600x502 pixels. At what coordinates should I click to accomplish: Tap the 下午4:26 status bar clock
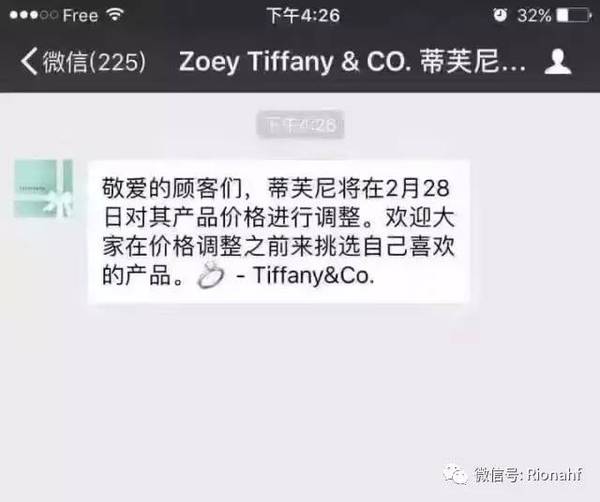pos(303,15)
